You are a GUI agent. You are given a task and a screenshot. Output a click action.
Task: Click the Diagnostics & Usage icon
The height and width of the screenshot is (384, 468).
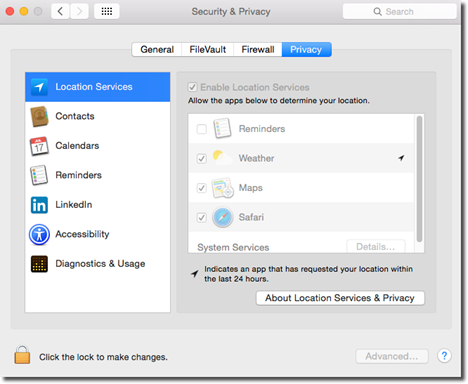coord(39,264)
